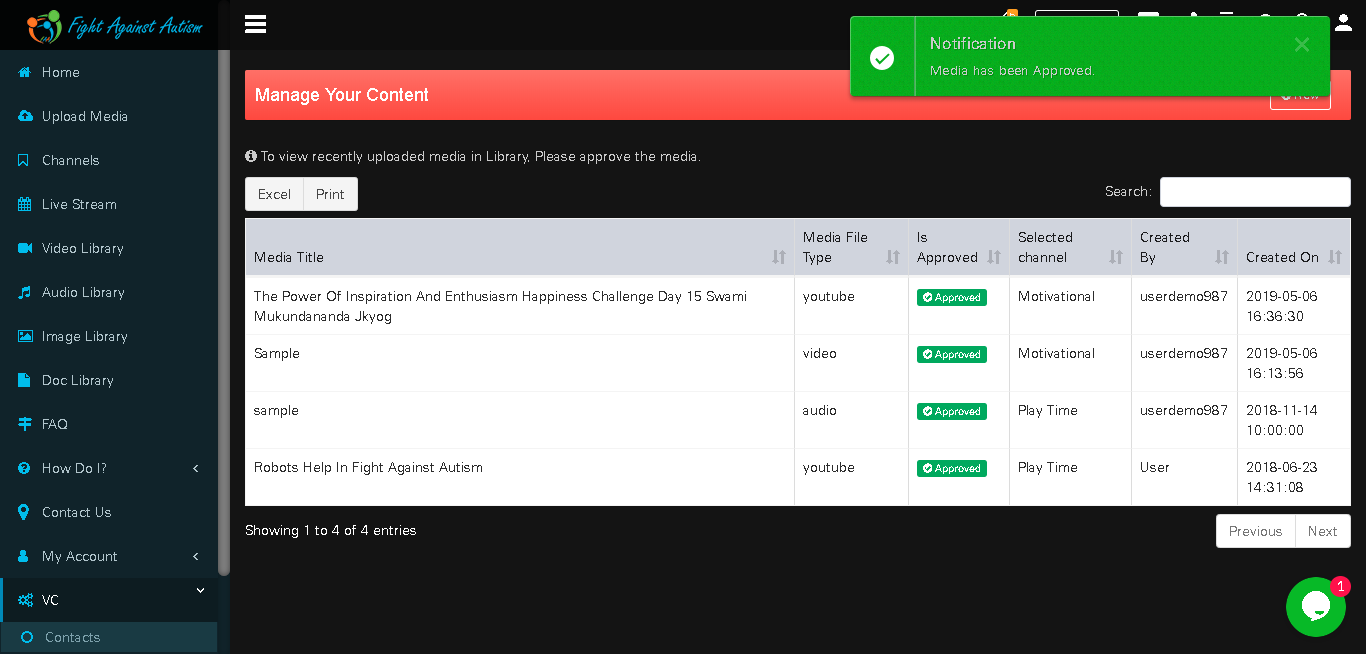The image size is (1366, 654).
Task: Collapse the VC section chevron
Action: (x=200, y=591)
